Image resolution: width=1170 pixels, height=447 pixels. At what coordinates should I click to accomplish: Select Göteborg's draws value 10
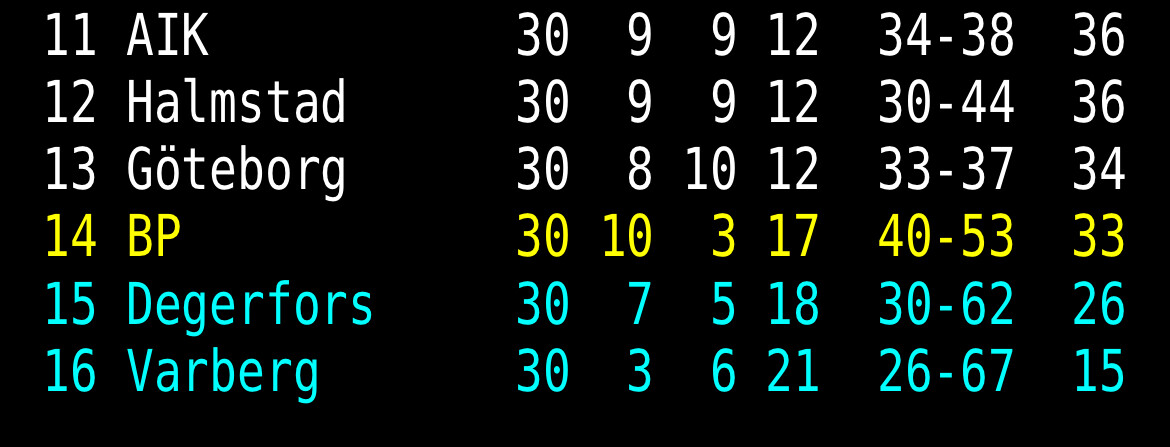tap(710, 170)
